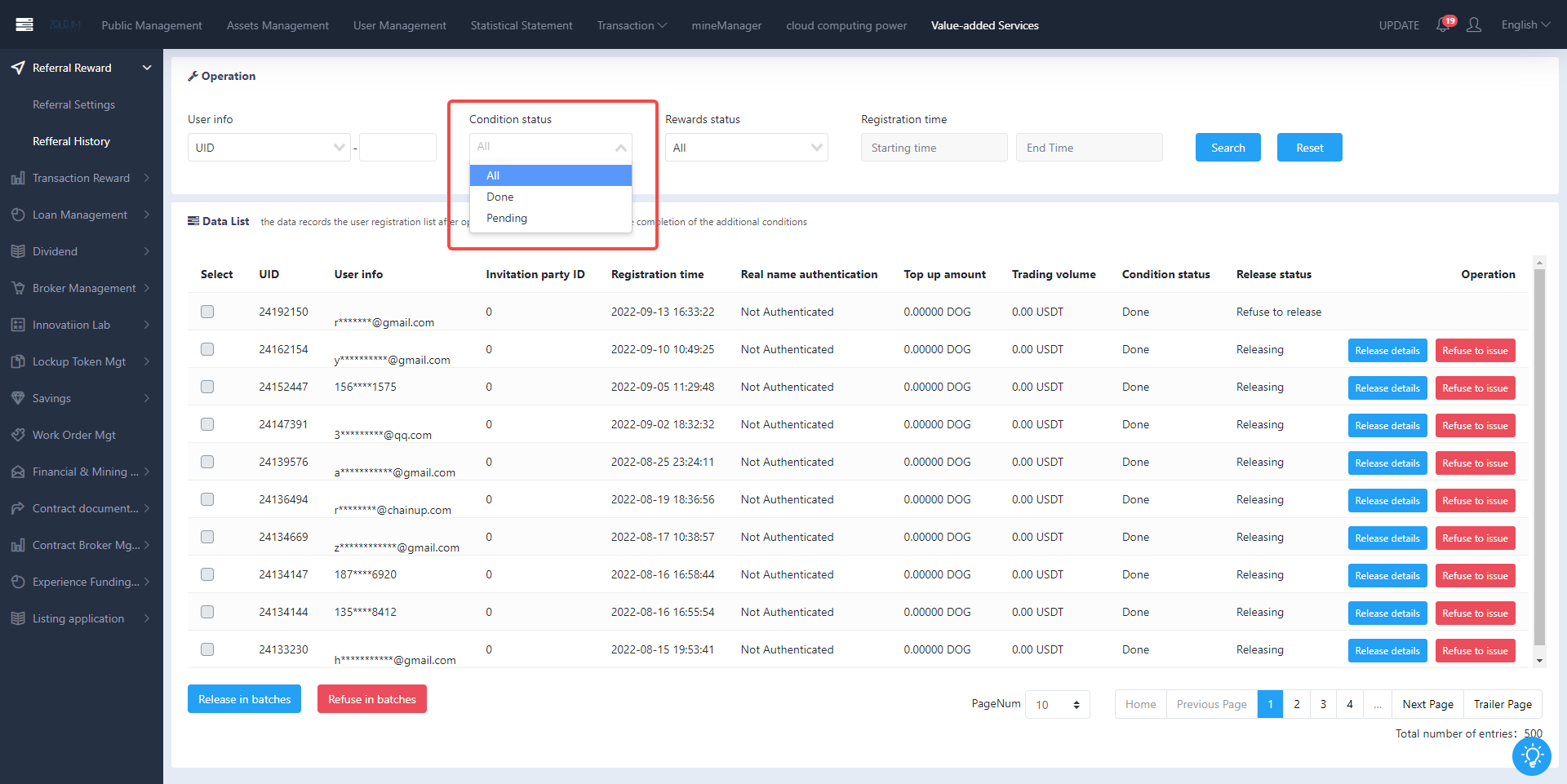The image size is (1567, 784).
Task: Open Assets Management tab
Action: tap(277, 25)
